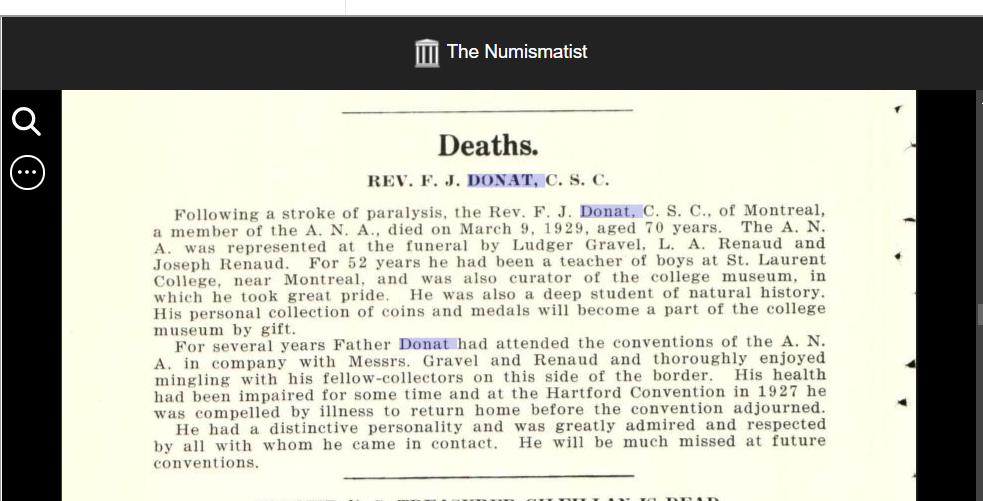Click the words museum by gift
The width and height of the screenshot is (983, 501).
(x=224, y=329)
